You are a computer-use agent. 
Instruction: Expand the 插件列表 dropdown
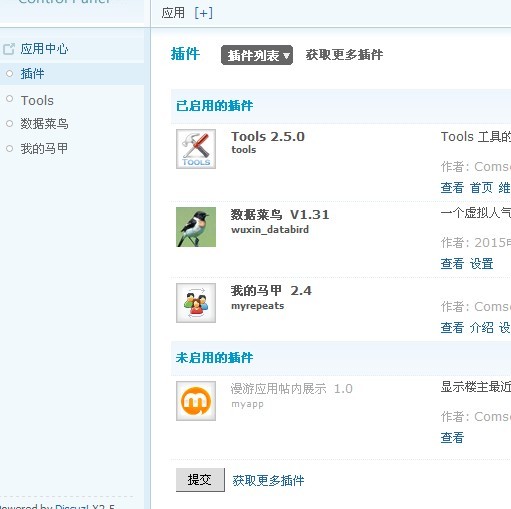coord(257,55)
